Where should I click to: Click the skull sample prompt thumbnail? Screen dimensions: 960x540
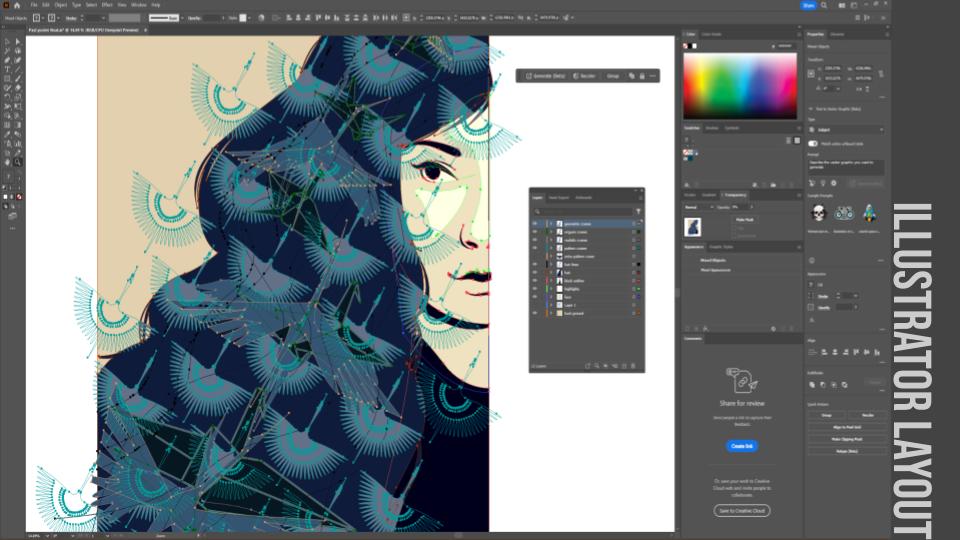click(x=818, y=212)
